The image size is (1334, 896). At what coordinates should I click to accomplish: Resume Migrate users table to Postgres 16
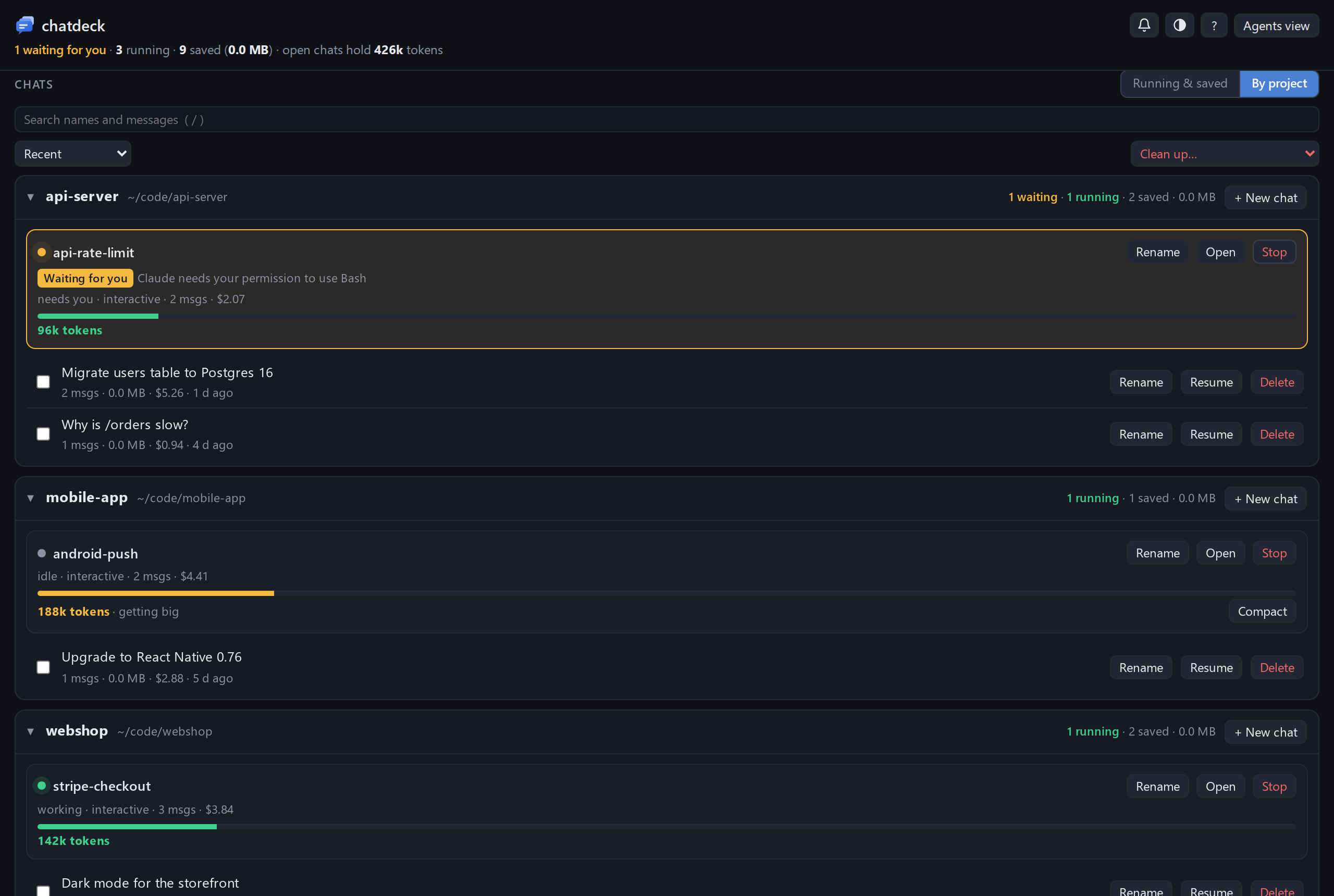(x=1211, y=382)
